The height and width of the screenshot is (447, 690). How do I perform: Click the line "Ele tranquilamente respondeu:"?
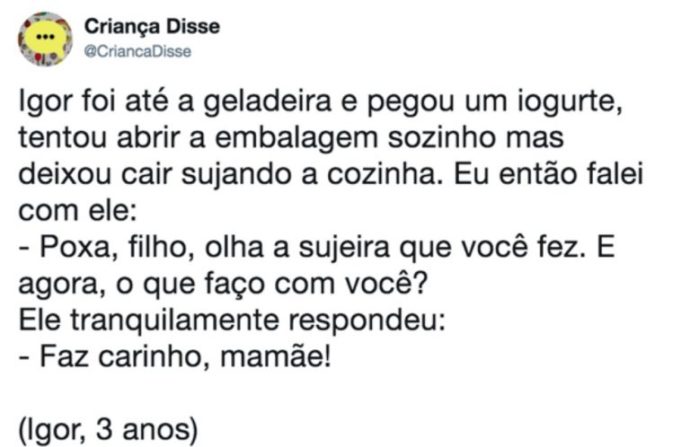[x=232, y=321]
